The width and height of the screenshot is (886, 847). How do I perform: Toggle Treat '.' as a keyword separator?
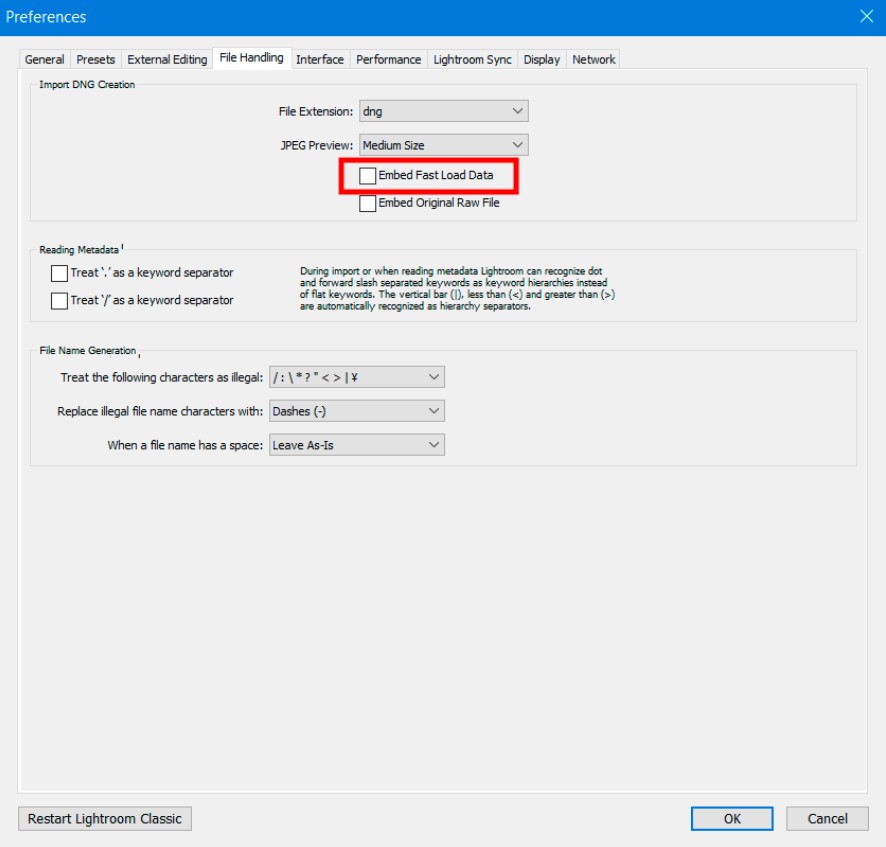[x=59, y=273]
